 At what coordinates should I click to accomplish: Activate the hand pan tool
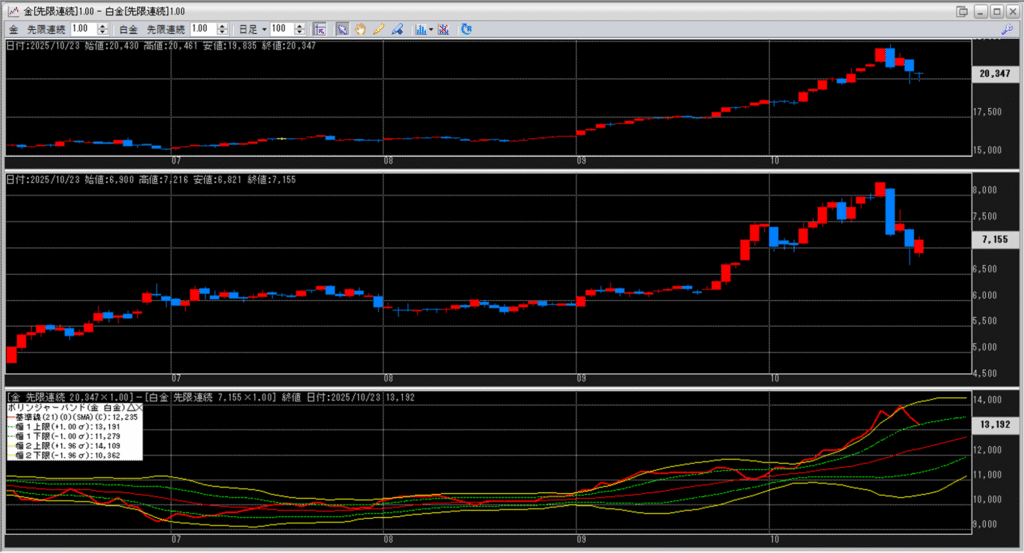(360, 29)
